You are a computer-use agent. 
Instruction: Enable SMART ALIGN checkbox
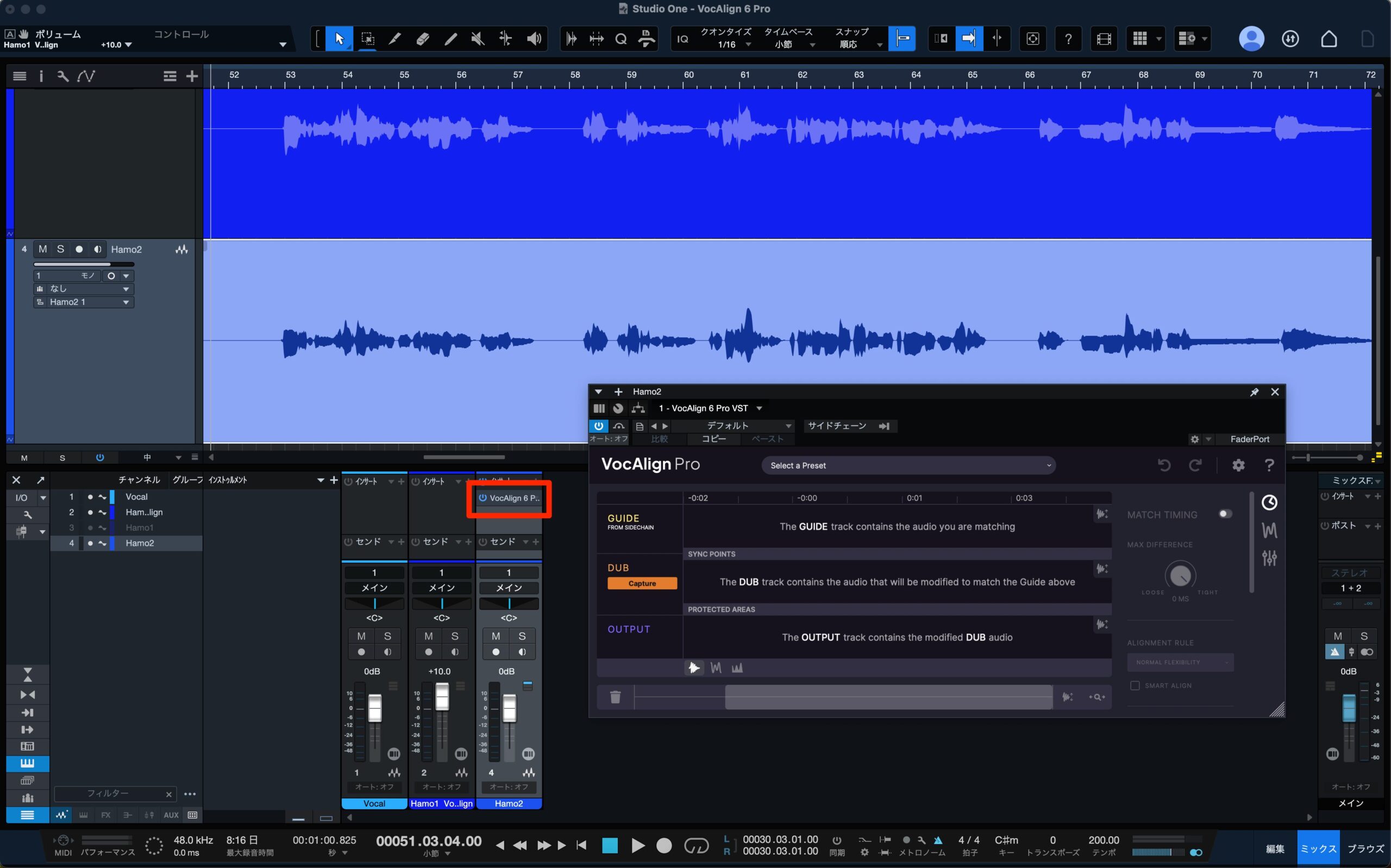point(1135,685)
